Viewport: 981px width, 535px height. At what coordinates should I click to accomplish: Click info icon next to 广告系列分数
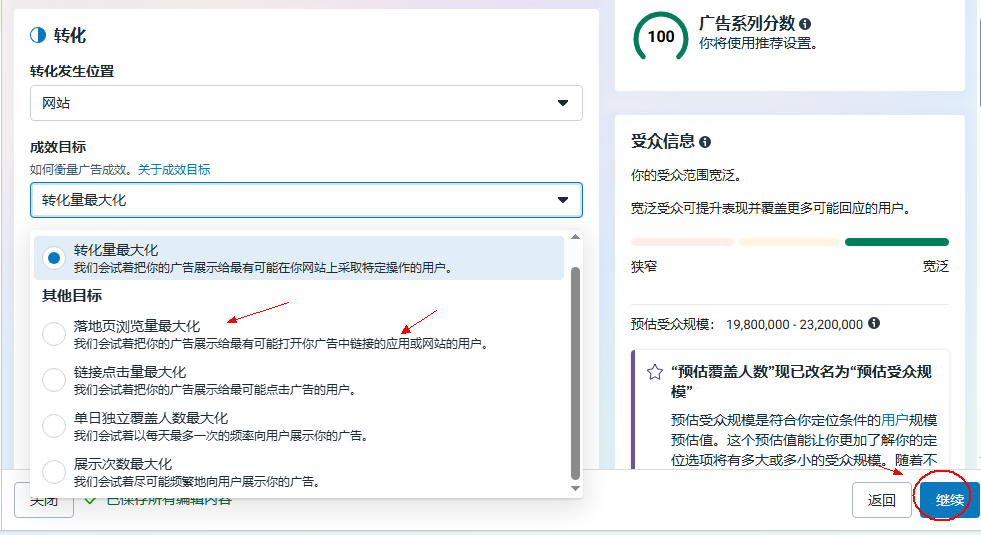(x=805, y=24)
